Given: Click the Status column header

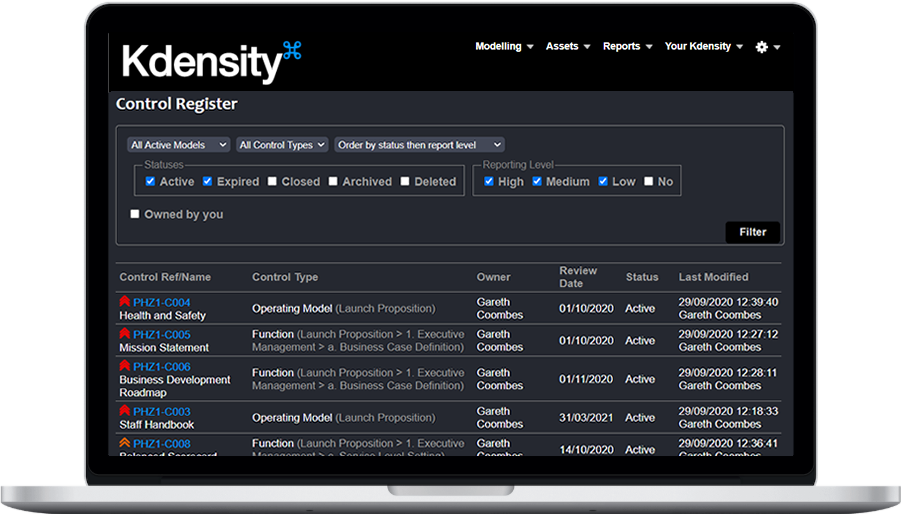Looking at the screenshot, I should pyautogui.click(x=642, y=277).
